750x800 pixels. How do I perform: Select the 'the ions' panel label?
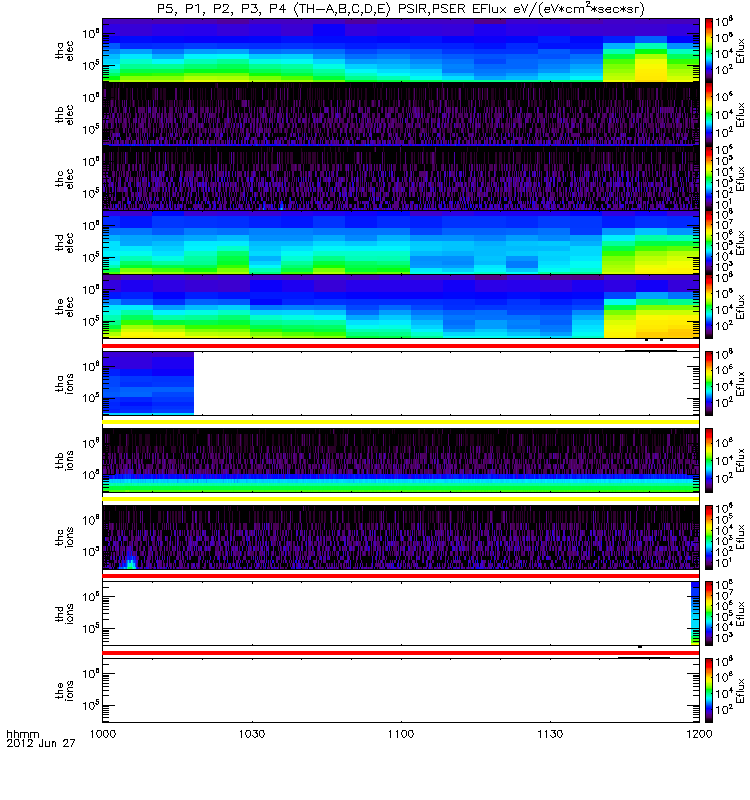point(65,691)
